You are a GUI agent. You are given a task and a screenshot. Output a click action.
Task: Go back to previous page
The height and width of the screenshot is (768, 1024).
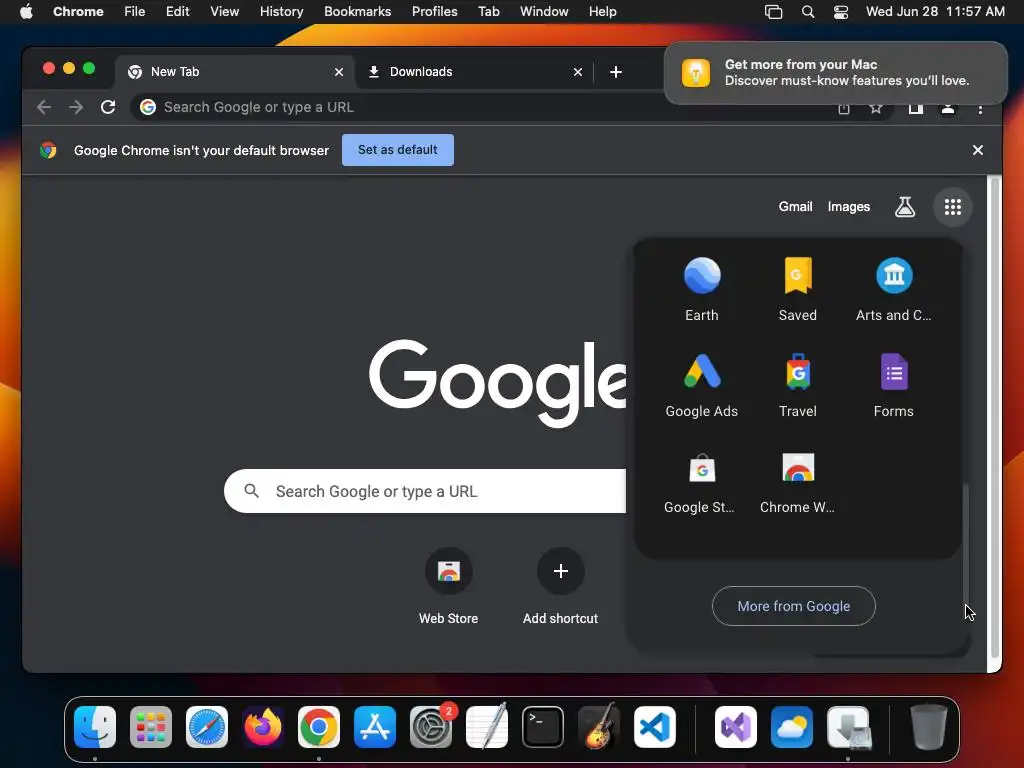click(x=44, y=107)
